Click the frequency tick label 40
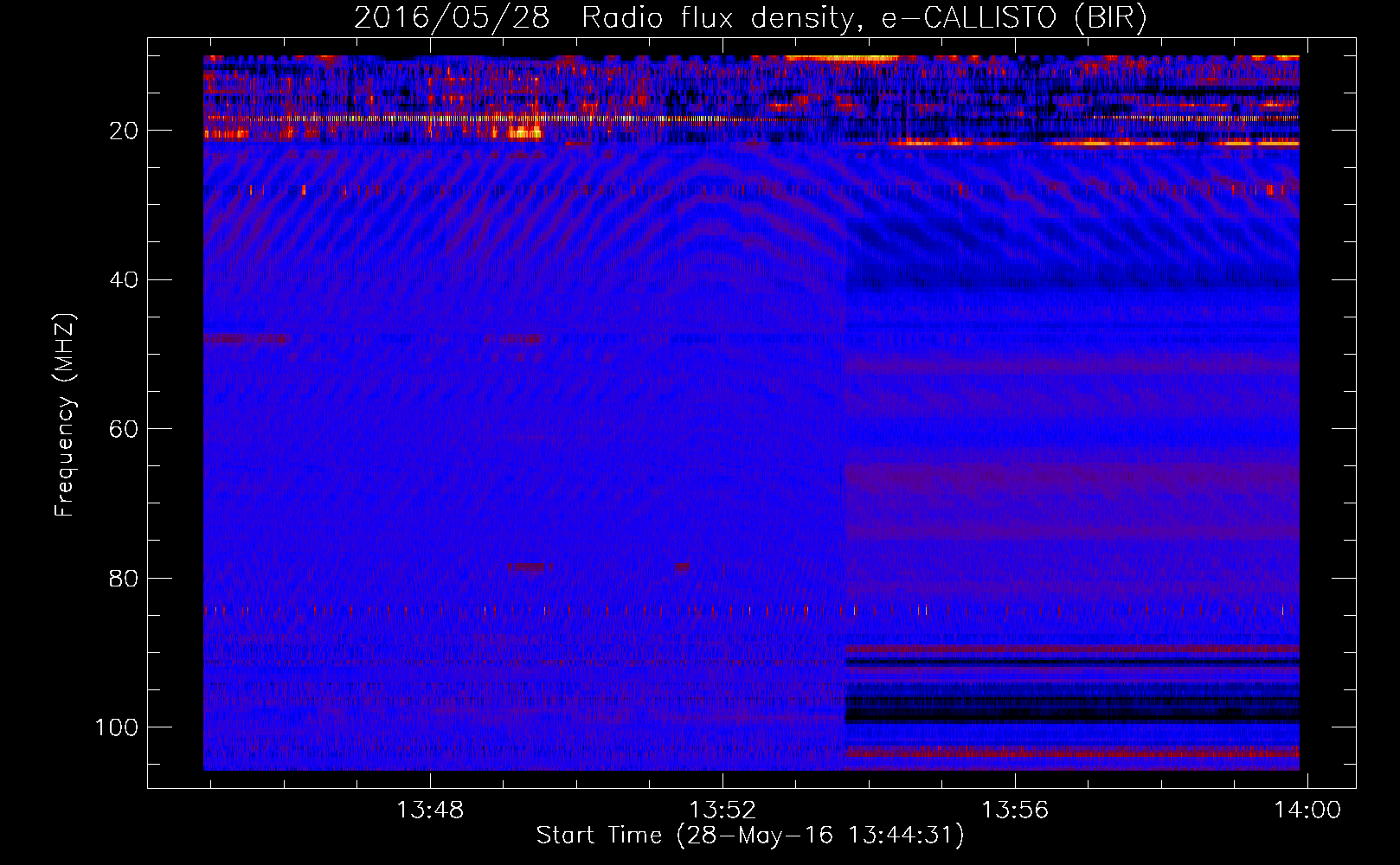Viewport: 1400px width, 865px height. coord(124,279)
